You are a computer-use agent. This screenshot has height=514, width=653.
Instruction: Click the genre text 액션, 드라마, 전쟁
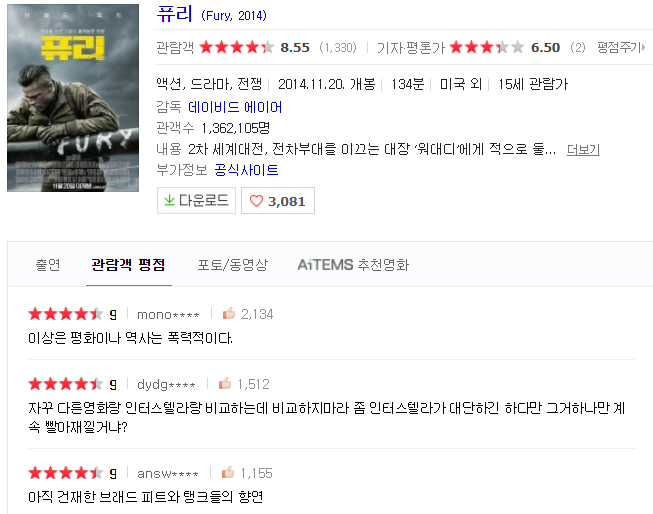(x=209, y=84)
